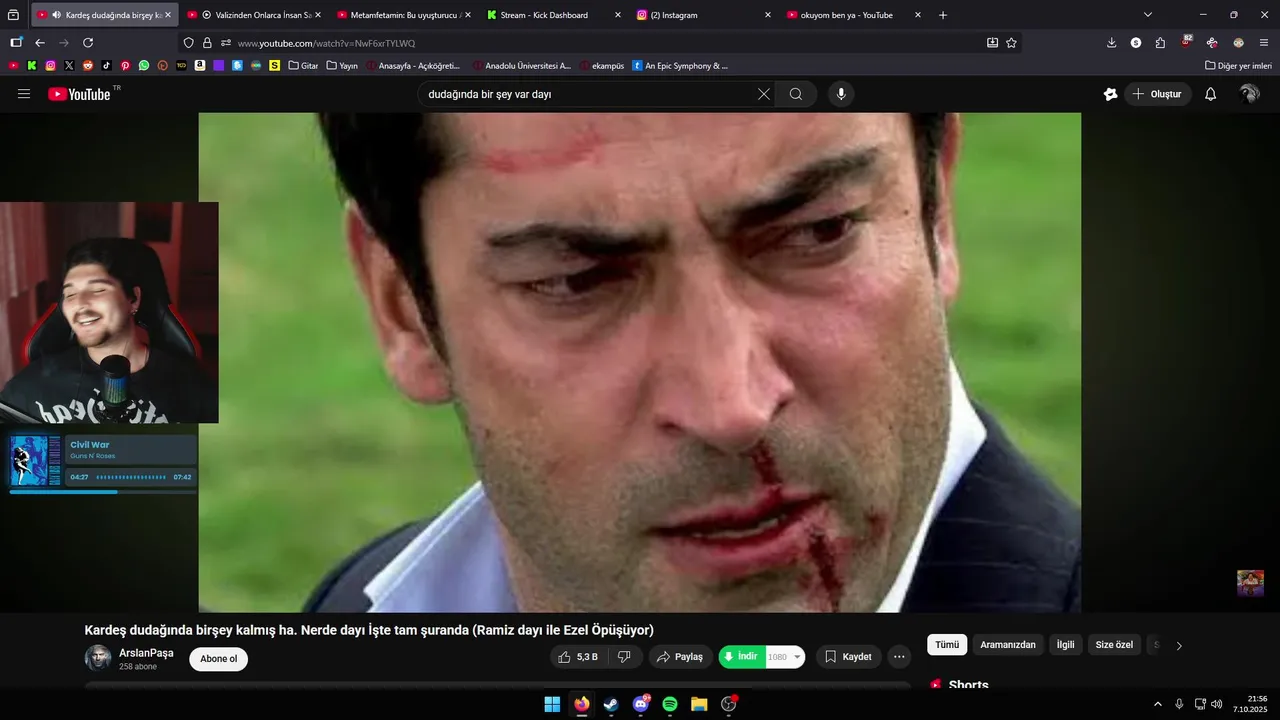Open the Yayın bookmarks folder
The height and width of the screenshot is (720, 1280).
pos(342,65)
